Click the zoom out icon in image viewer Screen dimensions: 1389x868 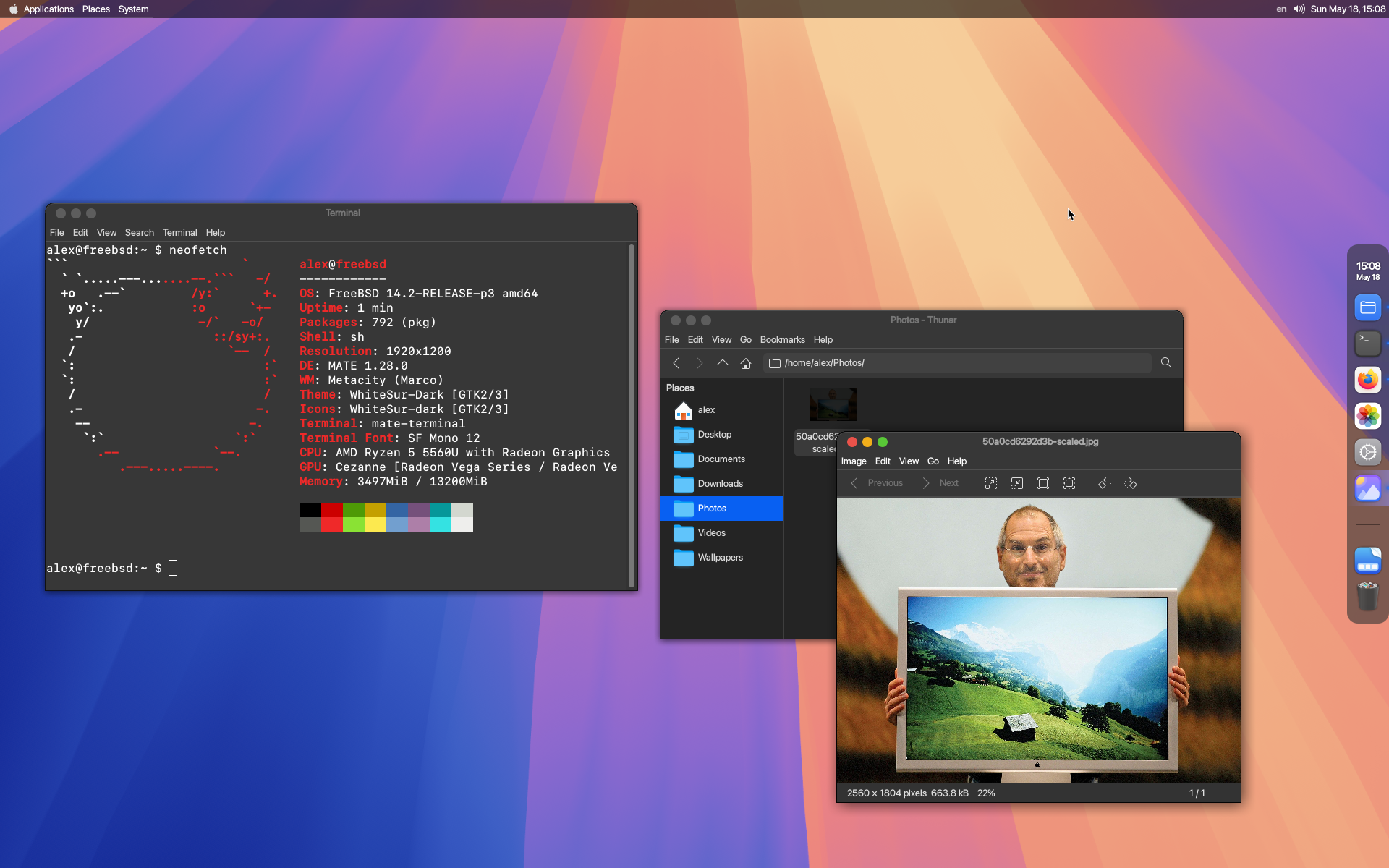(1016, 483)
